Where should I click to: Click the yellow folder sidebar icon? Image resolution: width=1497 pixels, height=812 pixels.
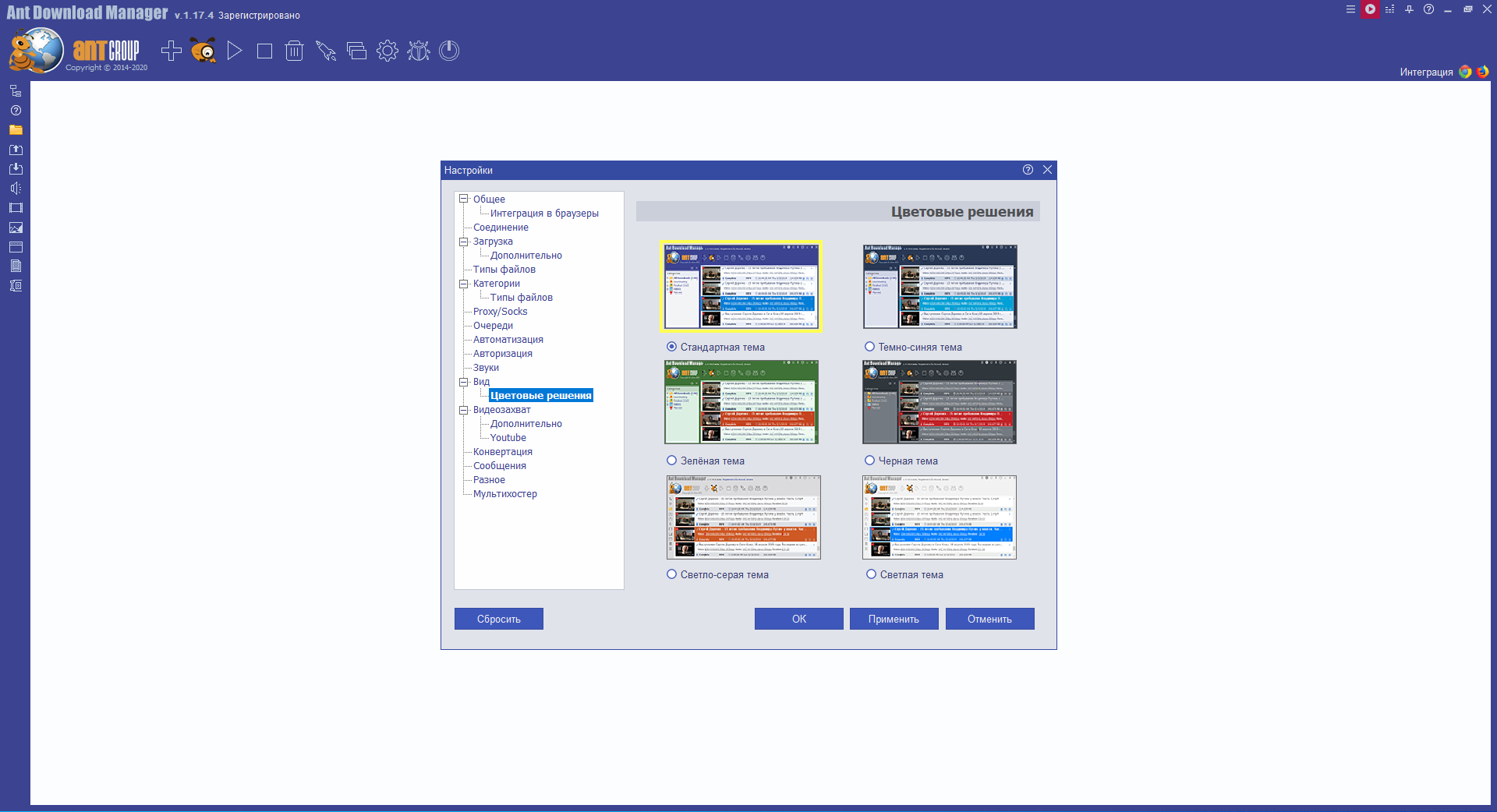[x=16, y=130]
